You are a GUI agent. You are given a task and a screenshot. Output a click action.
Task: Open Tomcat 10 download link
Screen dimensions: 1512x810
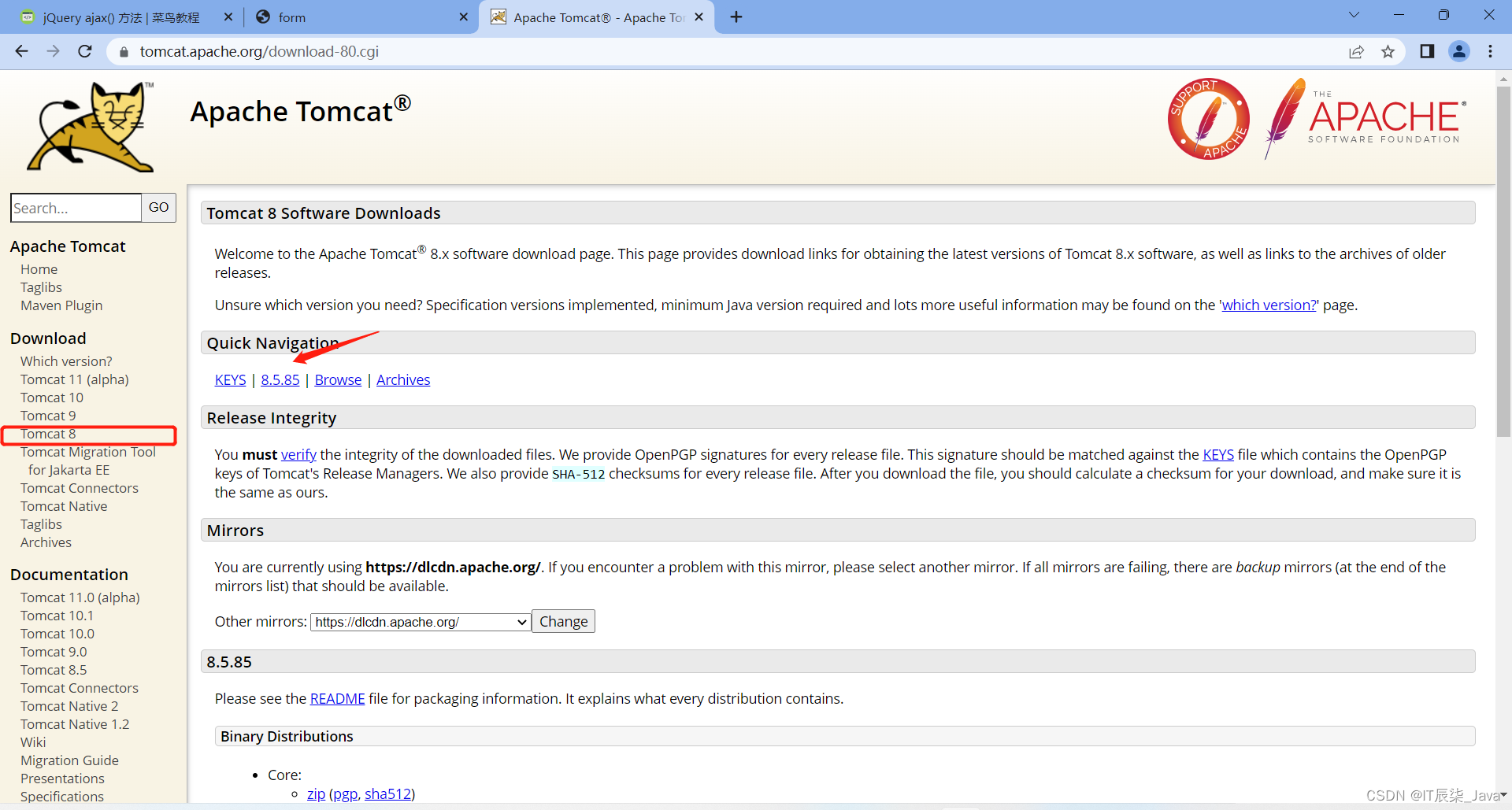click(52, 398)
